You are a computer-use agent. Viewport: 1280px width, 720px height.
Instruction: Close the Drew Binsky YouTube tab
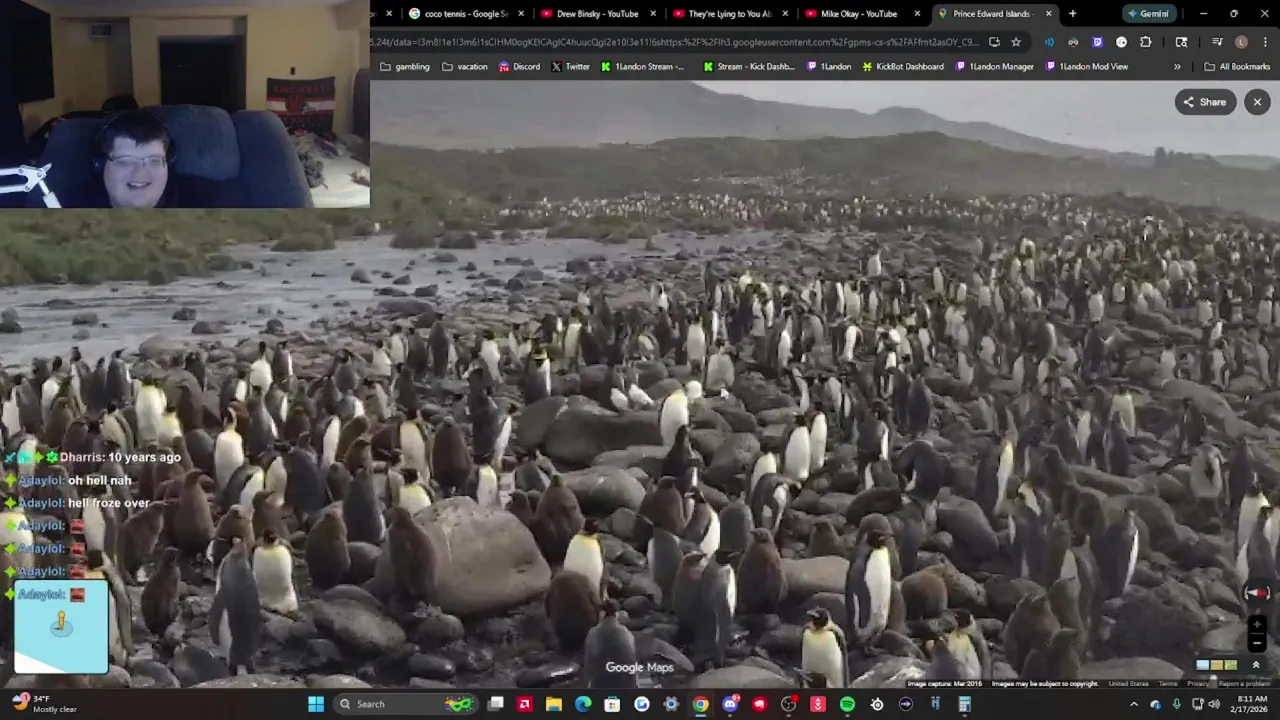pos(653,14)
